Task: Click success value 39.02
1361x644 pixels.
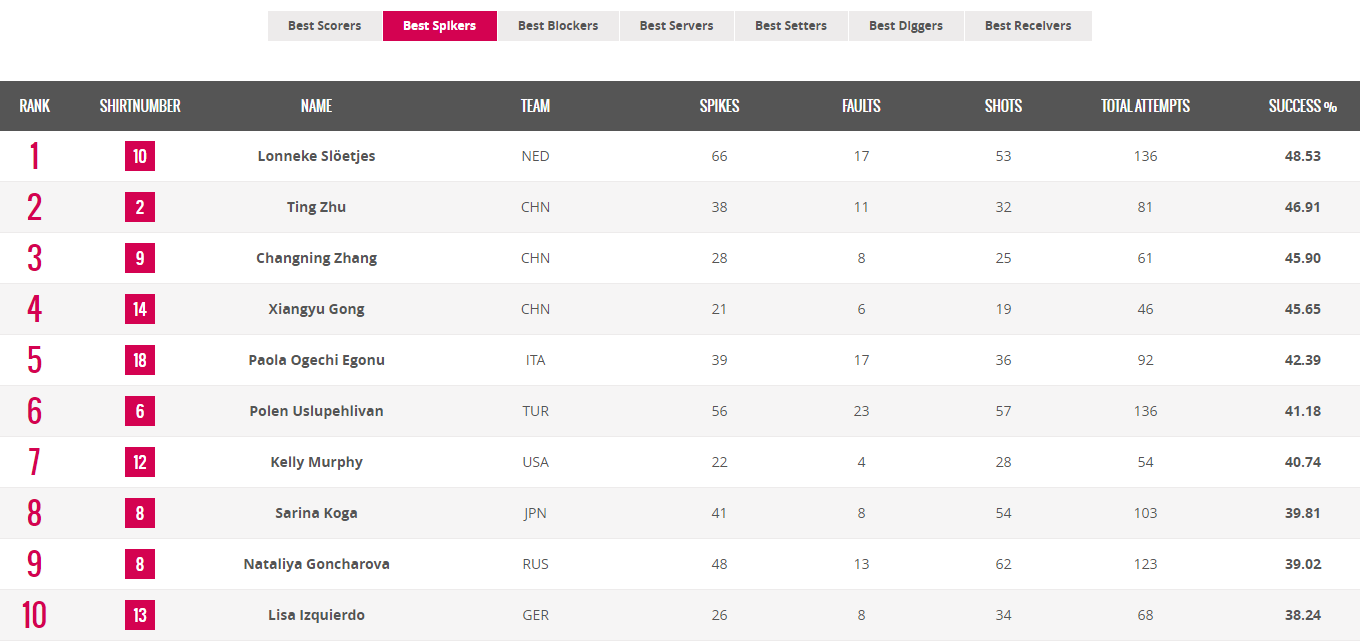Action: [x=1302, y=564]
